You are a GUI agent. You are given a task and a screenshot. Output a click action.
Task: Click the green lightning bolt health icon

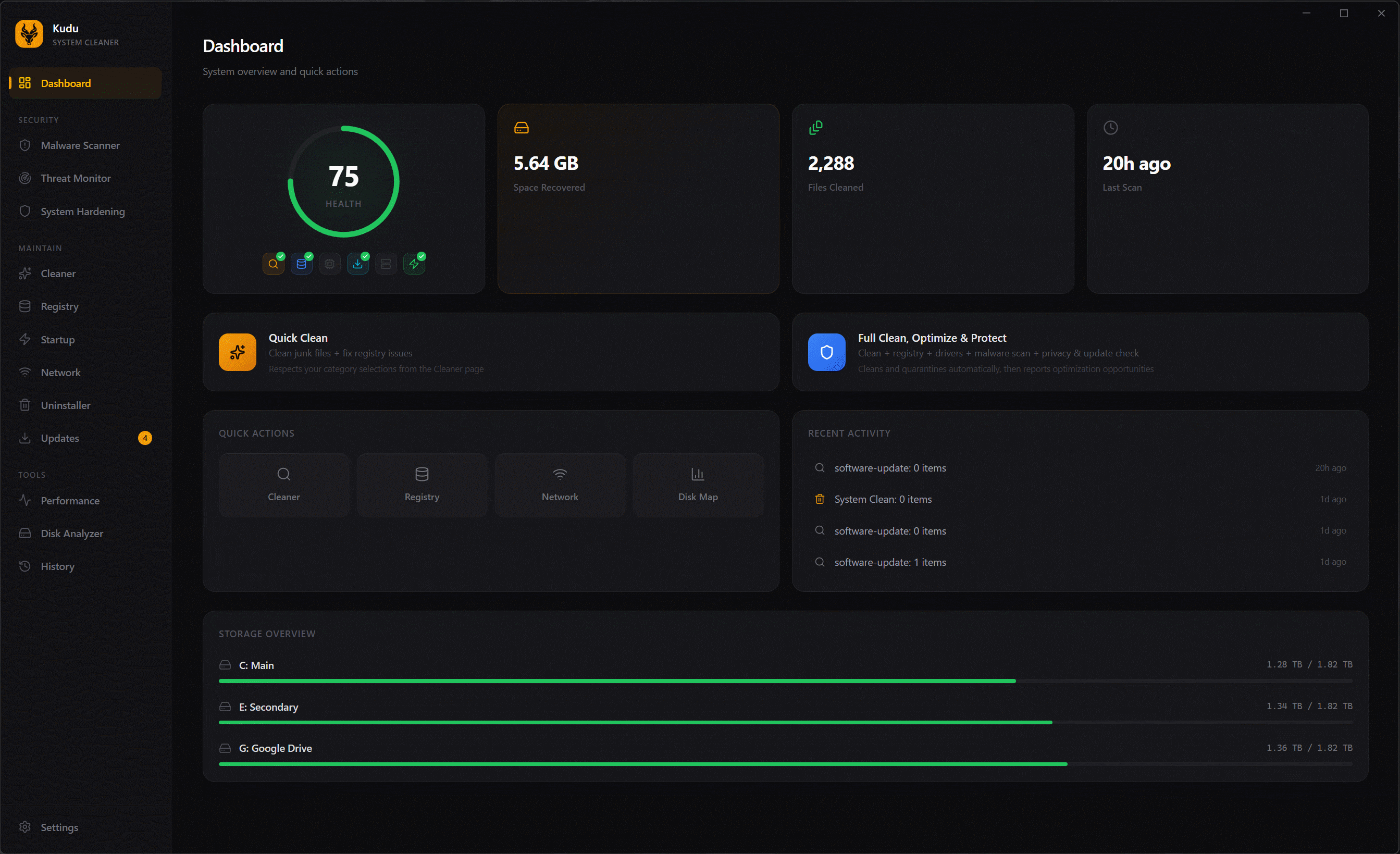(x=414, y=264)
